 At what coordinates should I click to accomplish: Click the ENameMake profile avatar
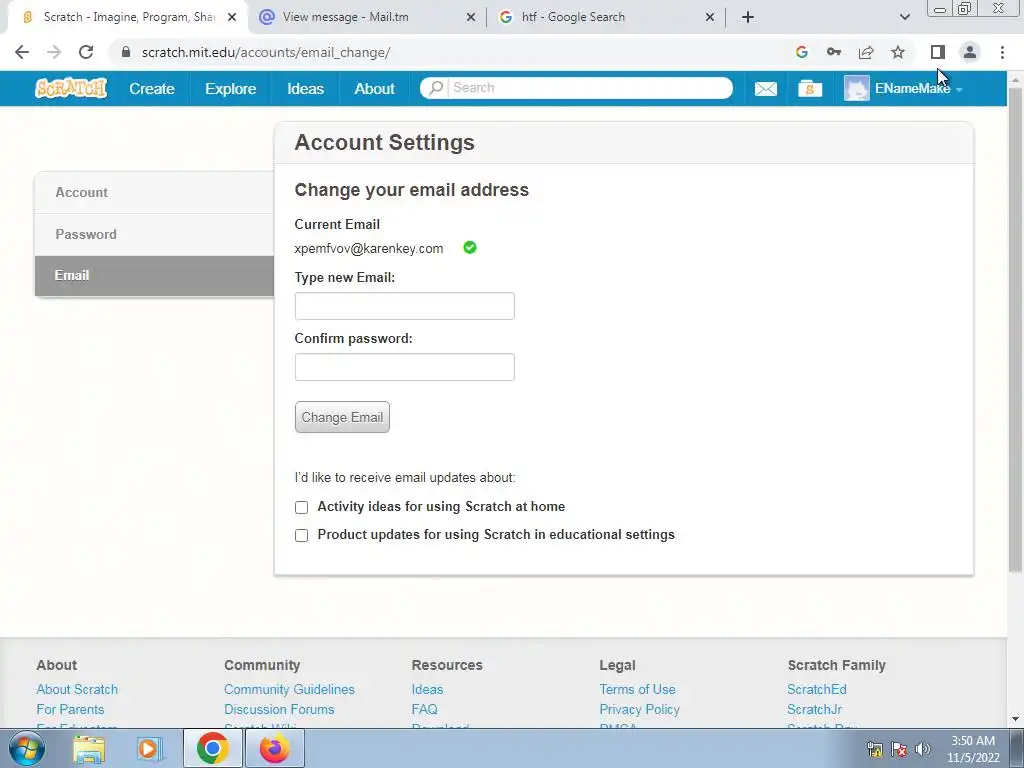pos(856,88)
